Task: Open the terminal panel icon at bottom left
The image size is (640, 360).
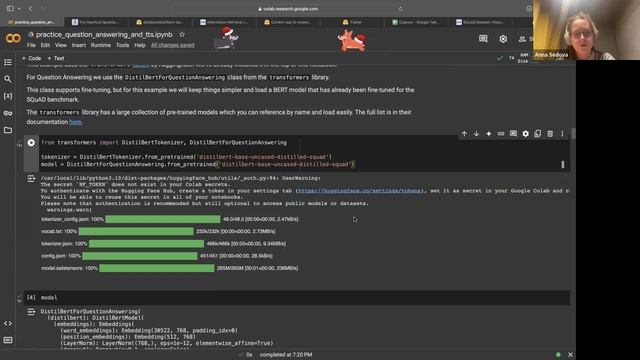Action: 8,340
